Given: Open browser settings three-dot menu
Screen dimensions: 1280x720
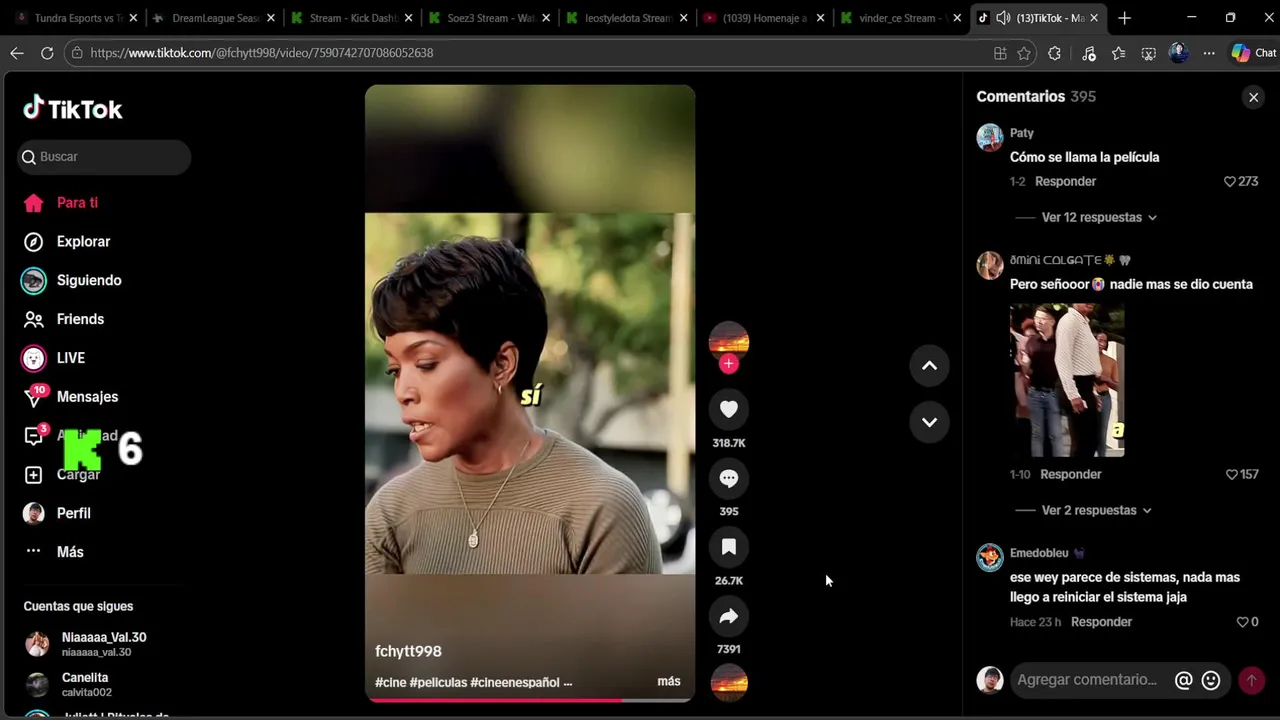Looking at the screenshot, I should (1209, 53).
